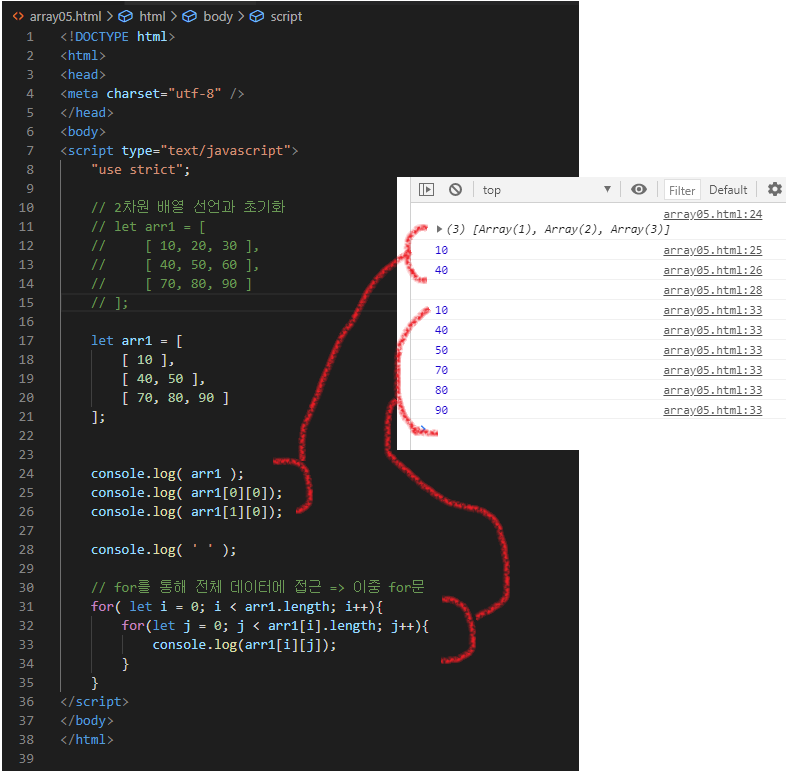Screen dimensions: 786x771
Task: Click the [ 70, 80, 90 ] array row on line 20
Action: coord(175,398)
